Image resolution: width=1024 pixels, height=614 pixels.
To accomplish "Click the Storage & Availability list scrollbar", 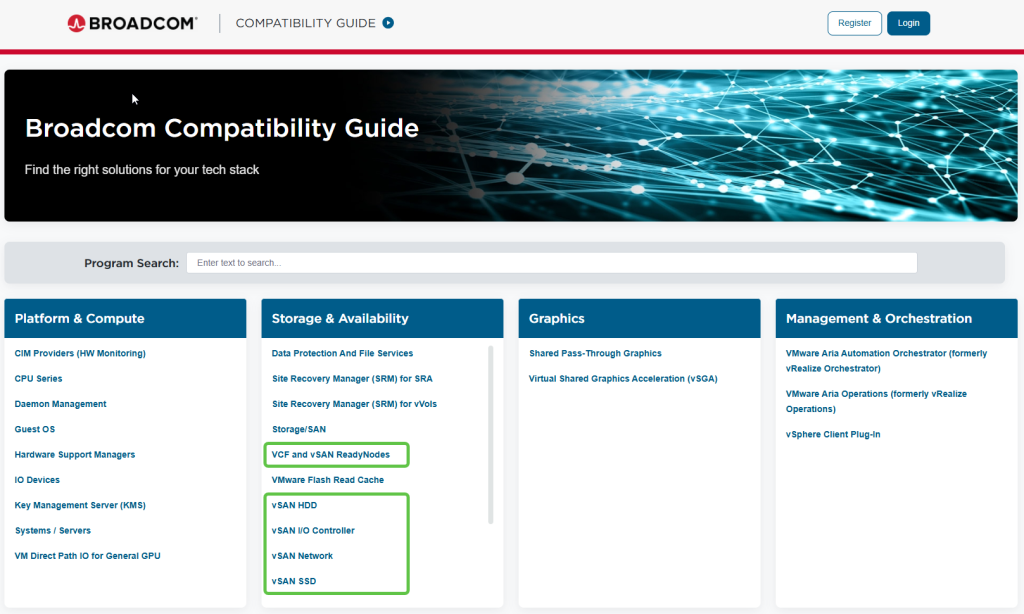I will [x=490, y=435].
